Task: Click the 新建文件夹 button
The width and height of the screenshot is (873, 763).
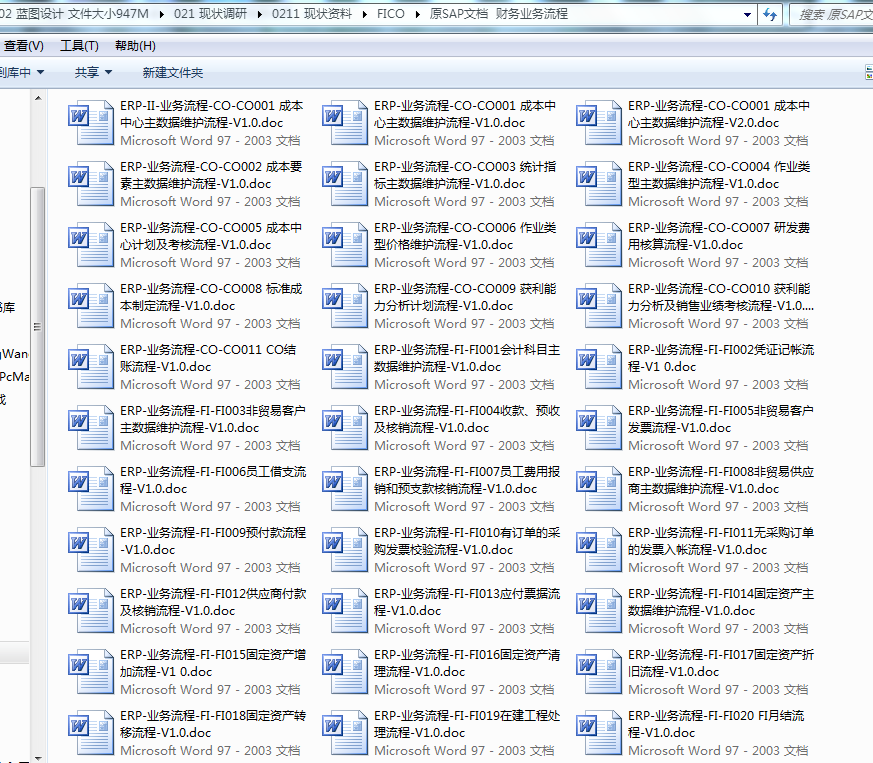Action: [172, 72]
